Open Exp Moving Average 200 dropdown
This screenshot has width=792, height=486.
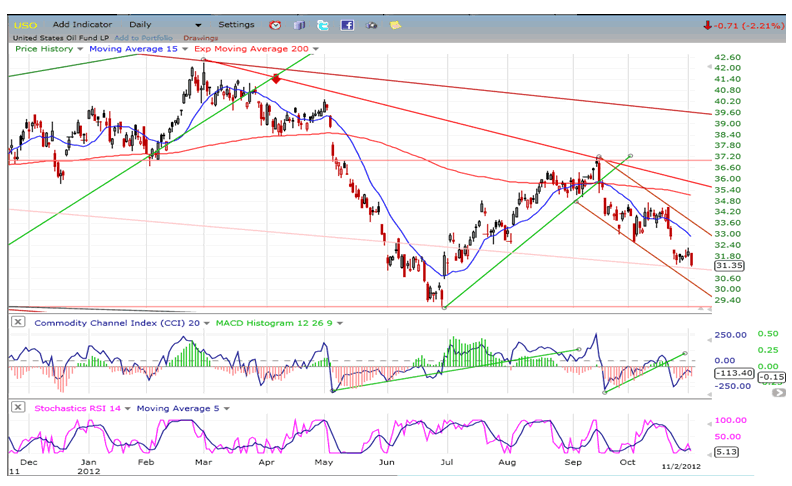click(316, 48)
